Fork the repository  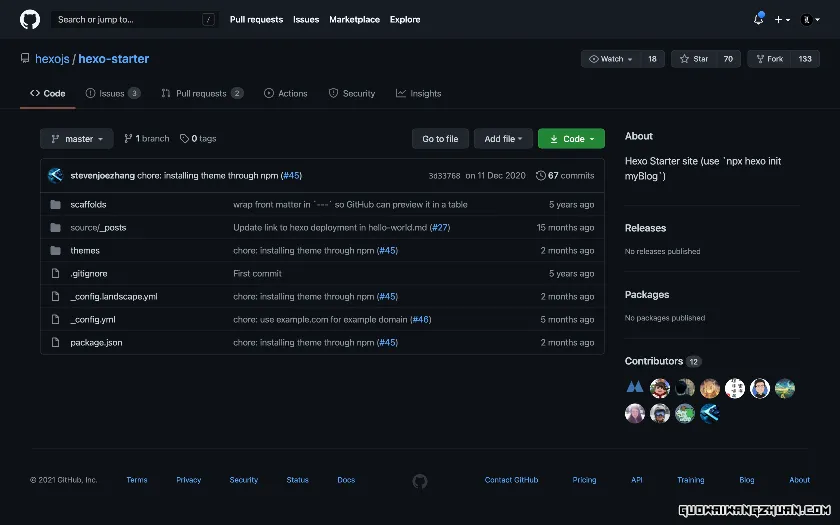coord(769,59)
